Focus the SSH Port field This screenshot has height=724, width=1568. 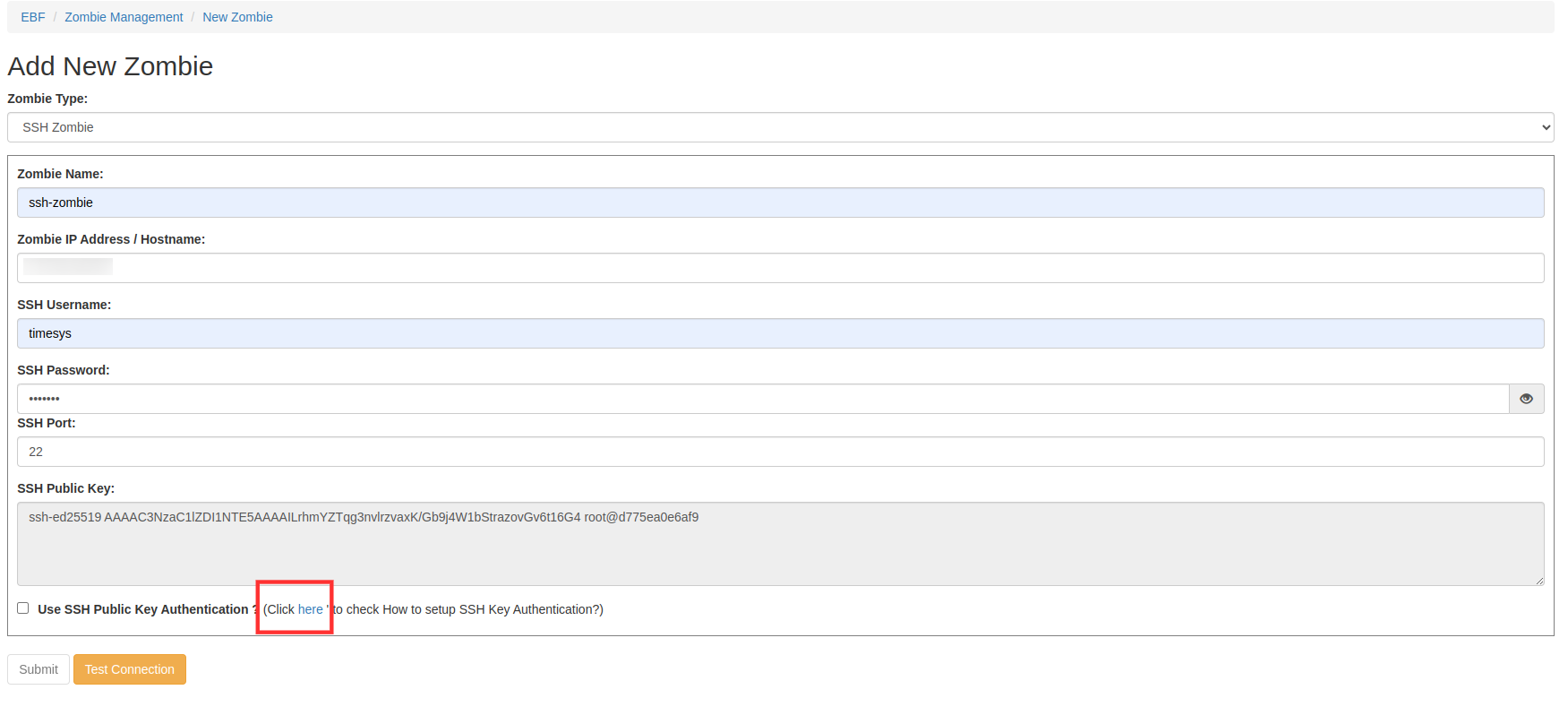coord(780,452)
